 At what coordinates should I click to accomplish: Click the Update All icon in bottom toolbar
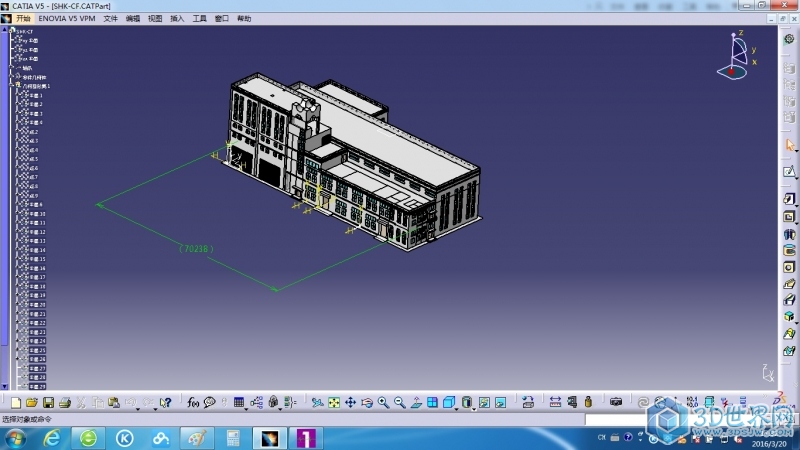tap(643, 403)
